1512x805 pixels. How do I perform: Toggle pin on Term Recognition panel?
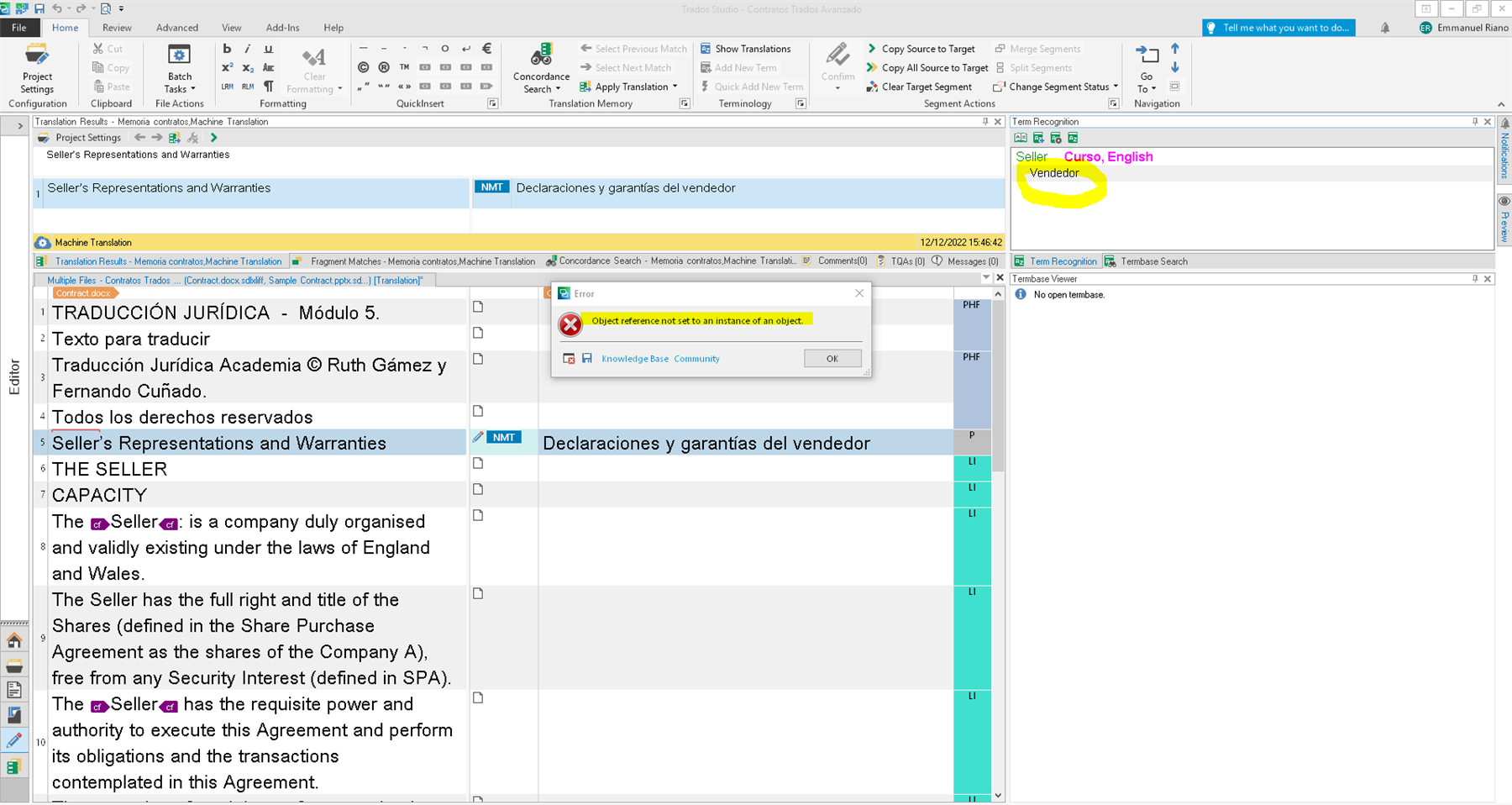point(1475,122)
